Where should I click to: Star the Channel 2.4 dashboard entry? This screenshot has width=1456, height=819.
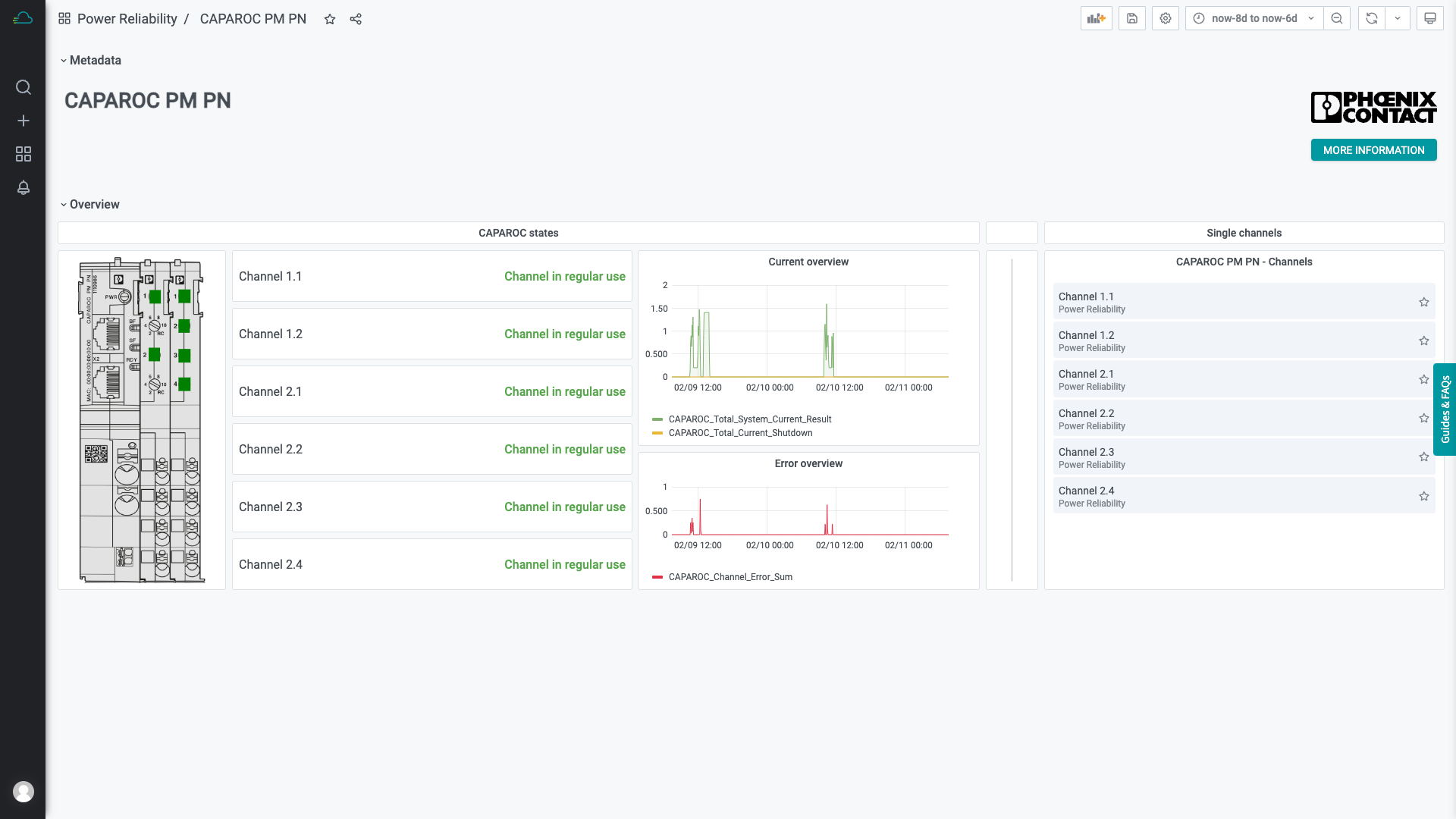pos(1423,496)
